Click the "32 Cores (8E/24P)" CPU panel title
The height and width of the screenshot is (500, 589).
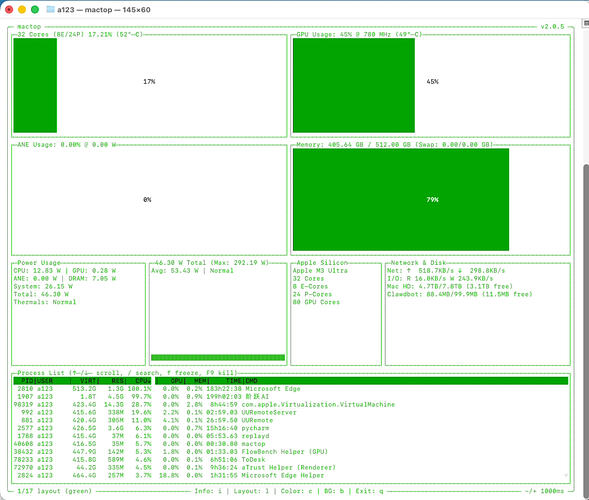[80, 35]
